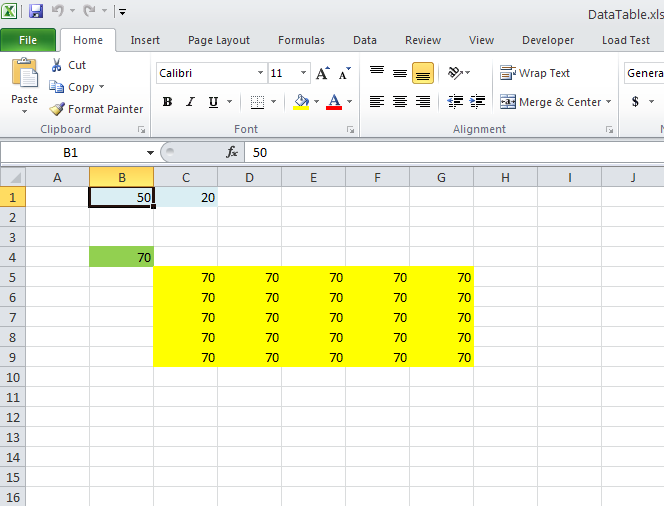The height and width of the screenshot is (506, 664).
Task: Click the Increase Font Size icon
Action: [322, 74]
